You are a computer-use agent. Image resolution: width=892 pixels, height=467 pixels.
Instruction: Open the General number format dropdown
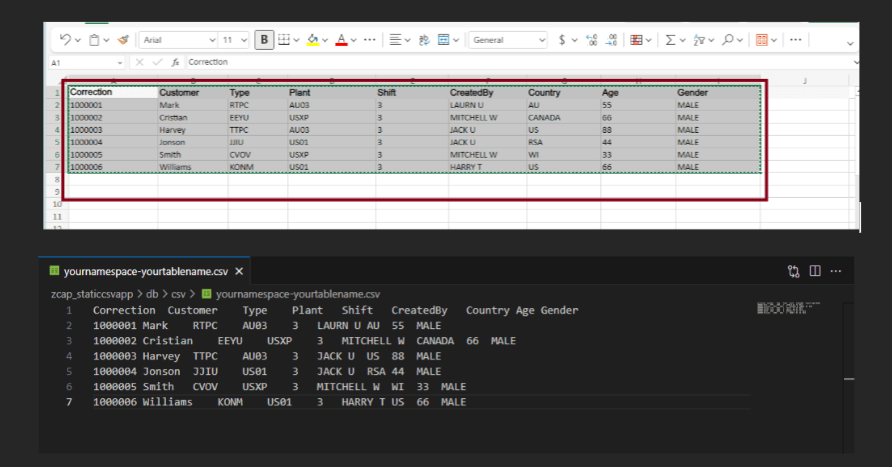tap(508, 40)
